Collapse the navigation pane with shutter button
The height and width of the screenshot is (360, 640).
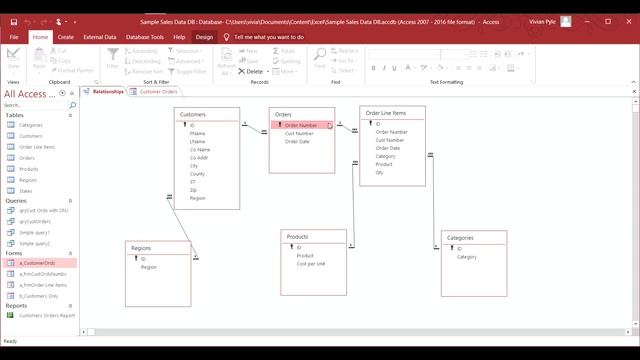coord(72,93)
